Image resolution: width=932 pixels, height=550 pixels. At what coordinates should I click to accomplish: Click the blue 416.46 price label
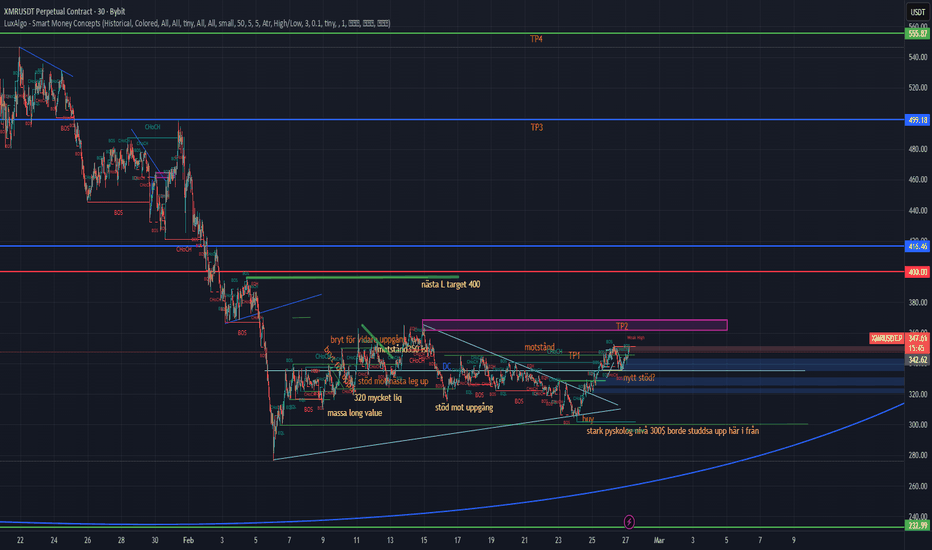point(917,245)
